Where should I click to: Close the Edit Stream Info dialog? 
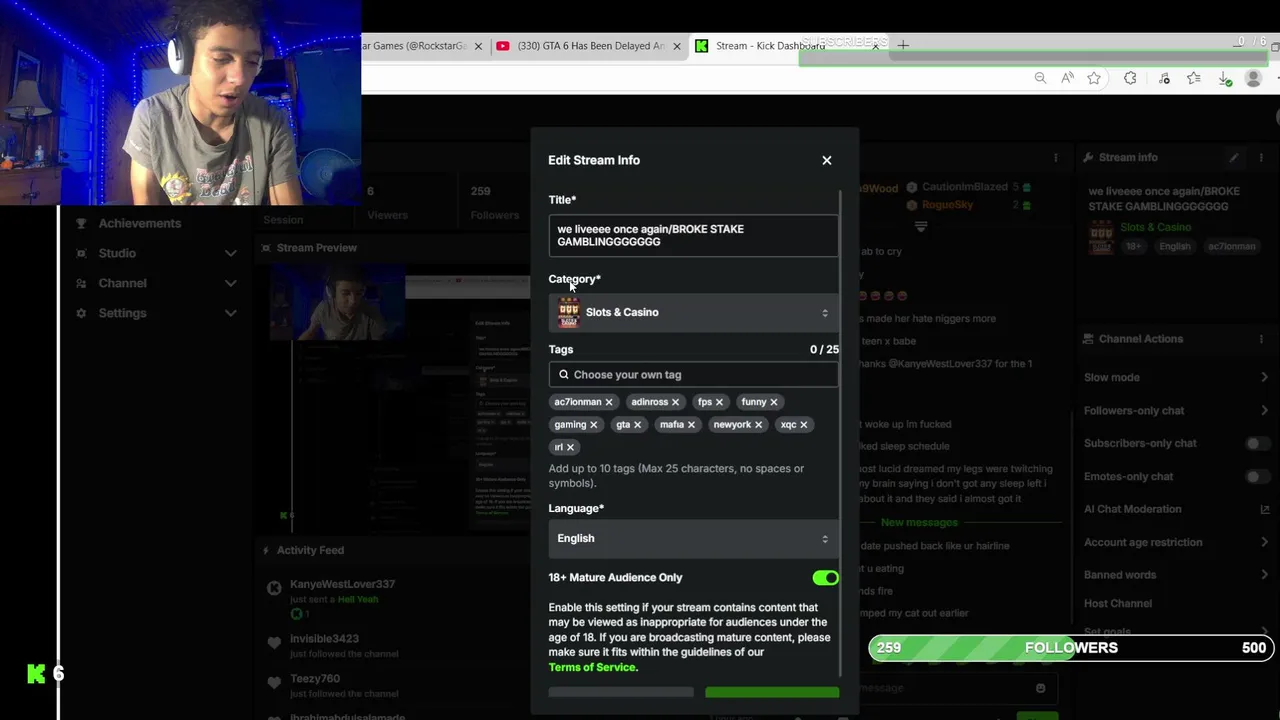pyautogui.click(x=826, y=160)
